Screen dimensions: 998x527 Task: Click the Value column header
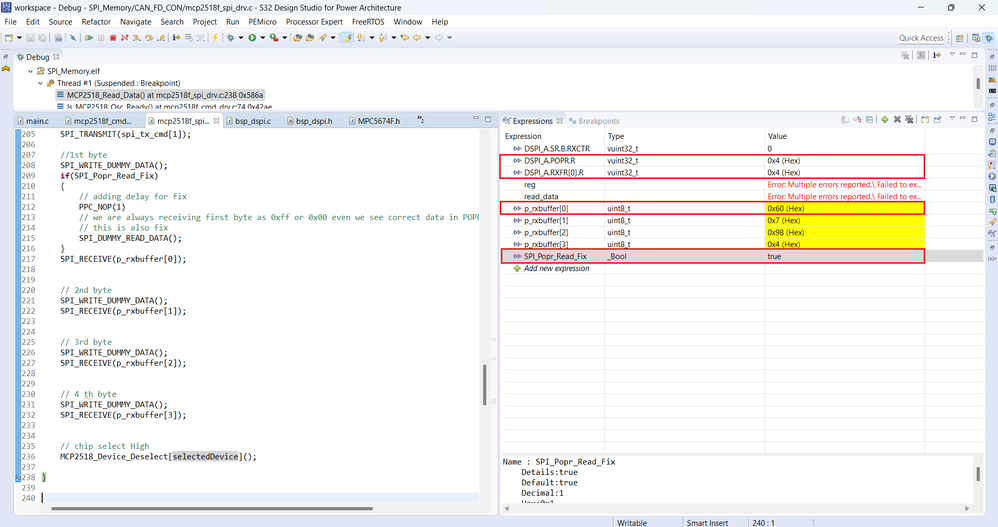(x=777, y=136)
